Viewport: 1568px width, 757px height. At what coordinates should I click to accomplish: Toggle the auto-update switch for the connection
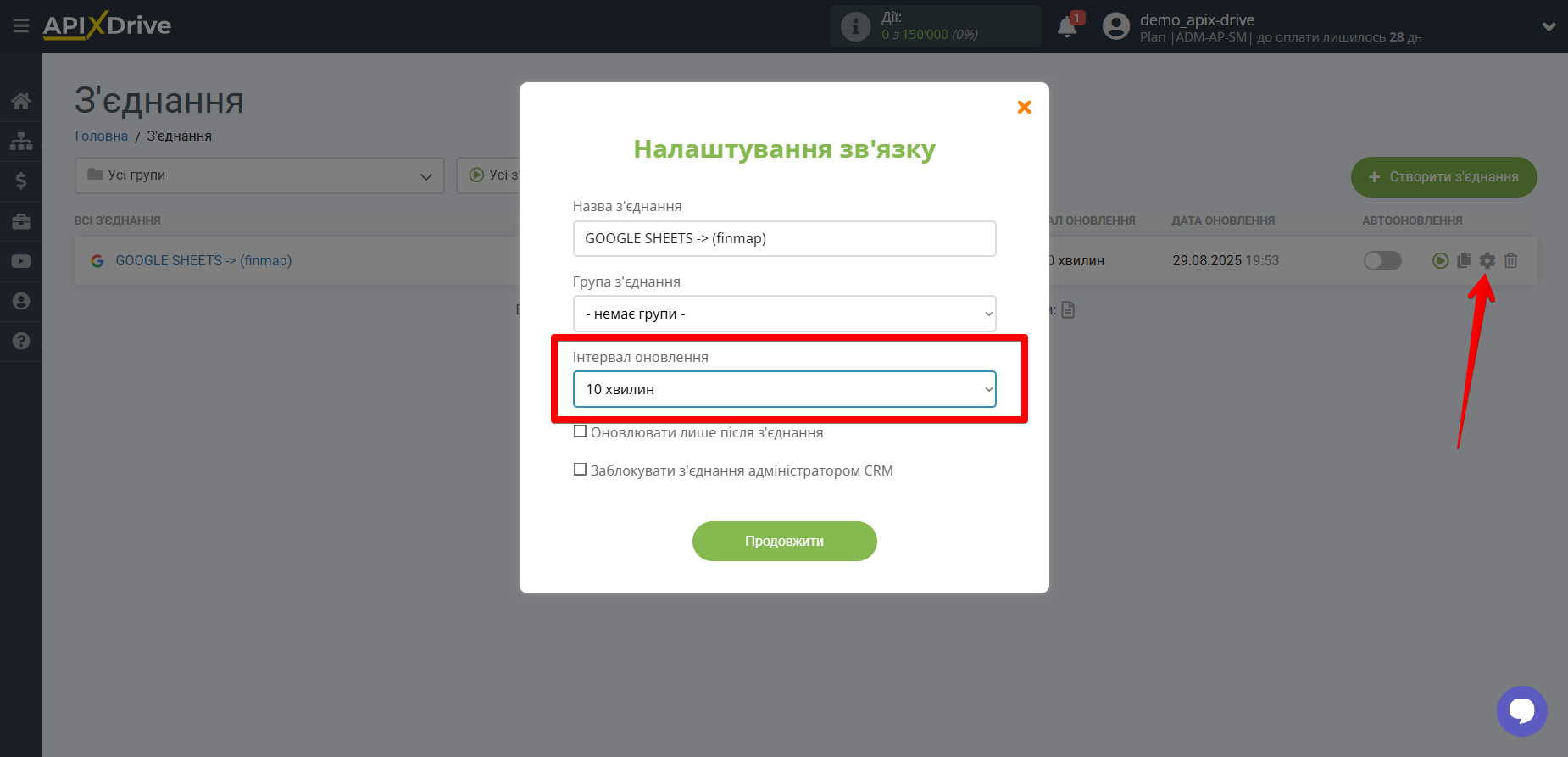point(1382,260)
